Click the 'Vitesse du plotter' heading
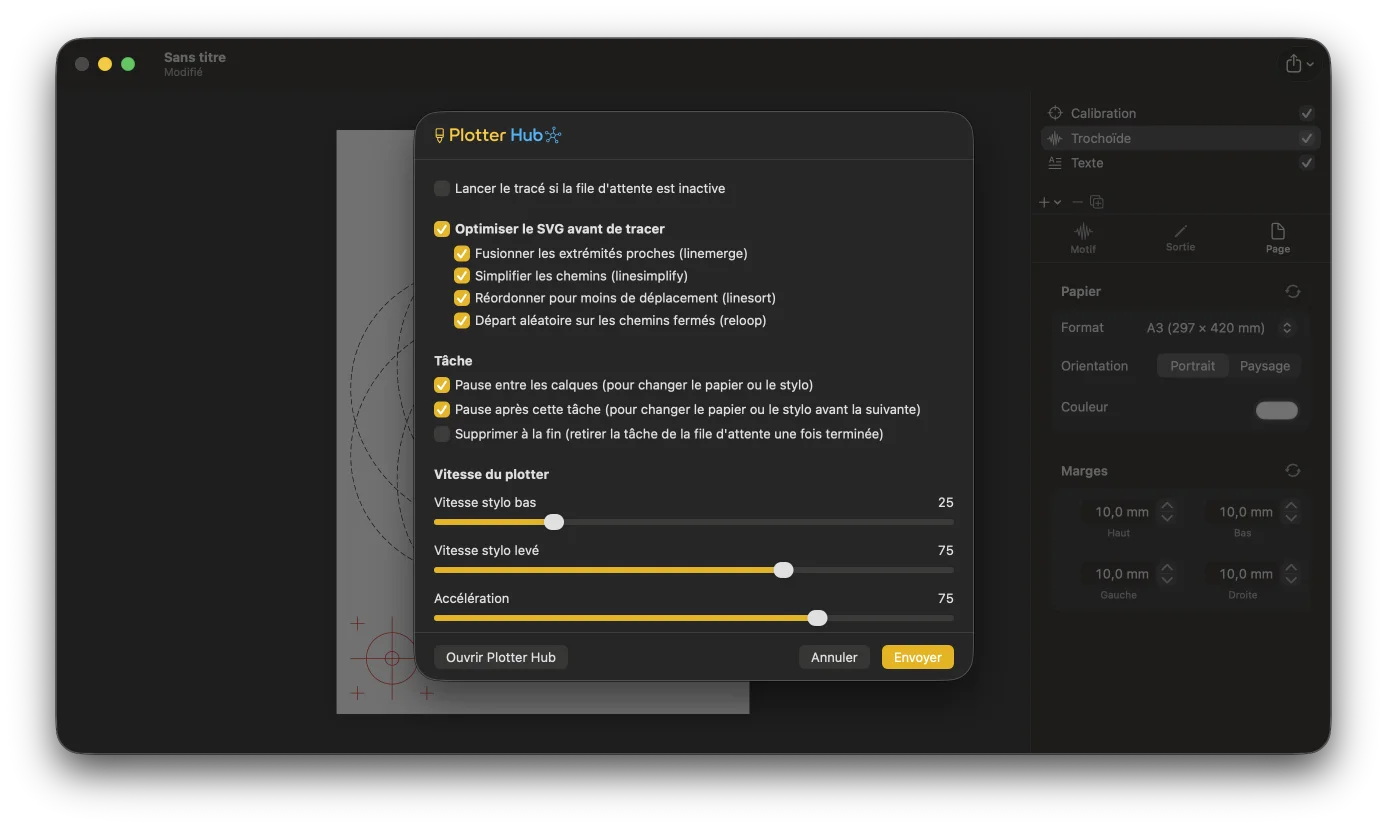The height and width of the screenshot is (828, 1387). [491, 474]
